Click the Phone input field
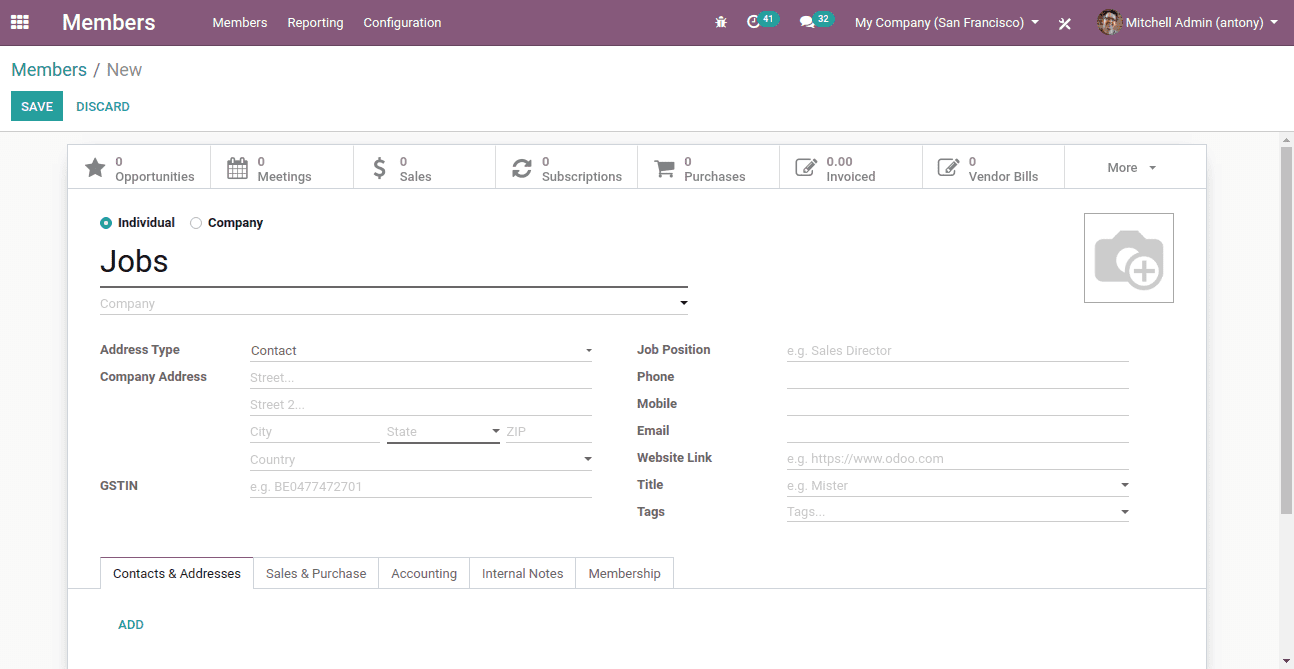Screen dimensions: 1294x669 click(958, 378)
